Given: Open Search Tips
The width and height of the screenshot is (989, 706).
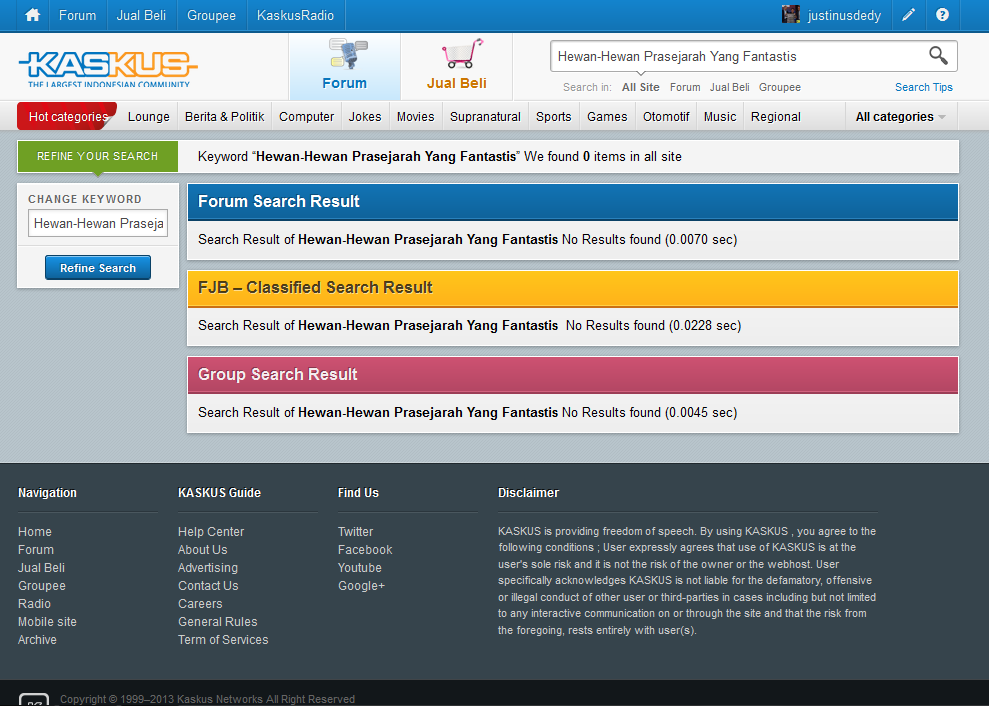Looking at the screenshot, I should (923, 87).
